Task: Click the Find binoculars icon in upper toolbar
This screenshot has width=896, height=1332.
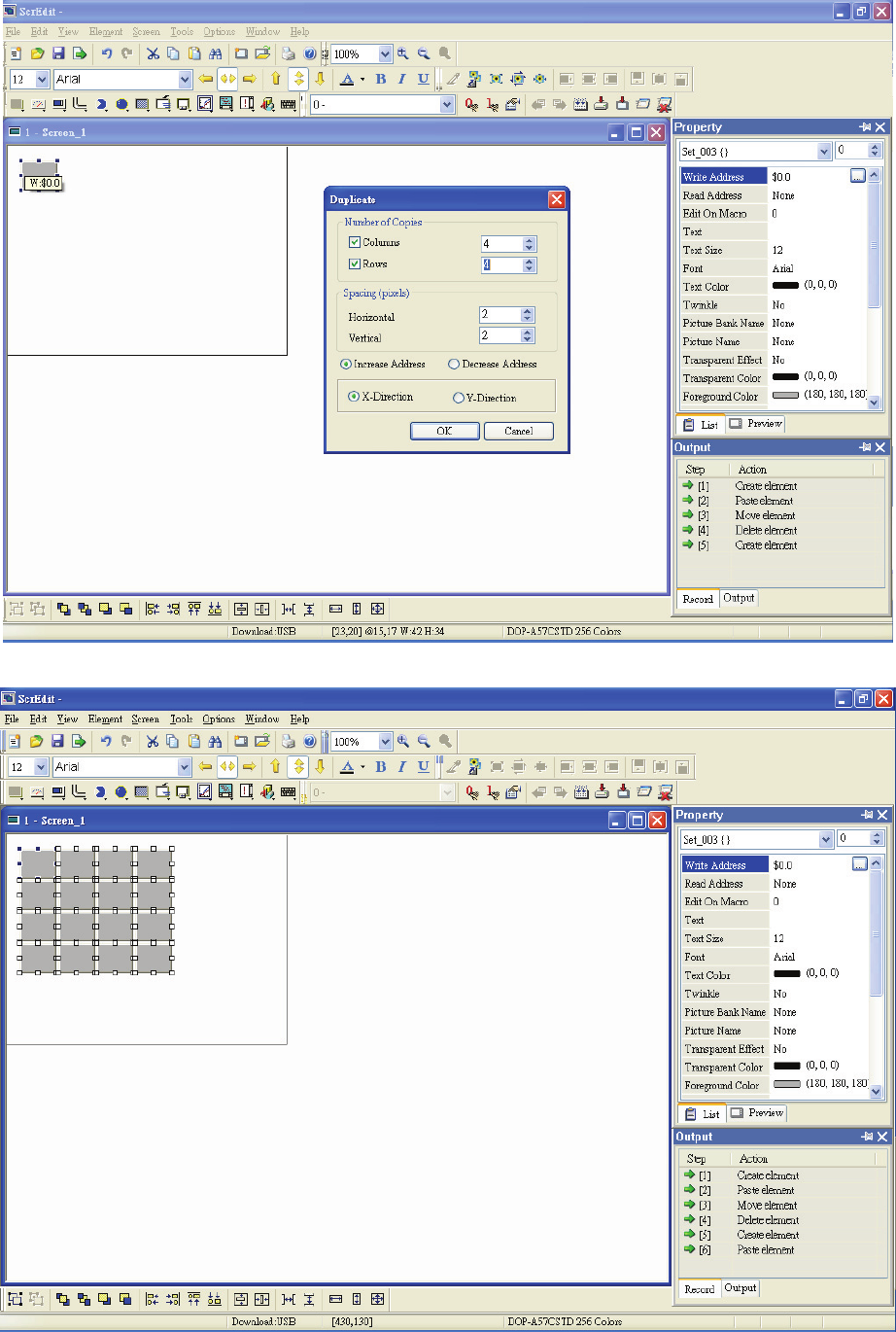Action: coord(216,54)
